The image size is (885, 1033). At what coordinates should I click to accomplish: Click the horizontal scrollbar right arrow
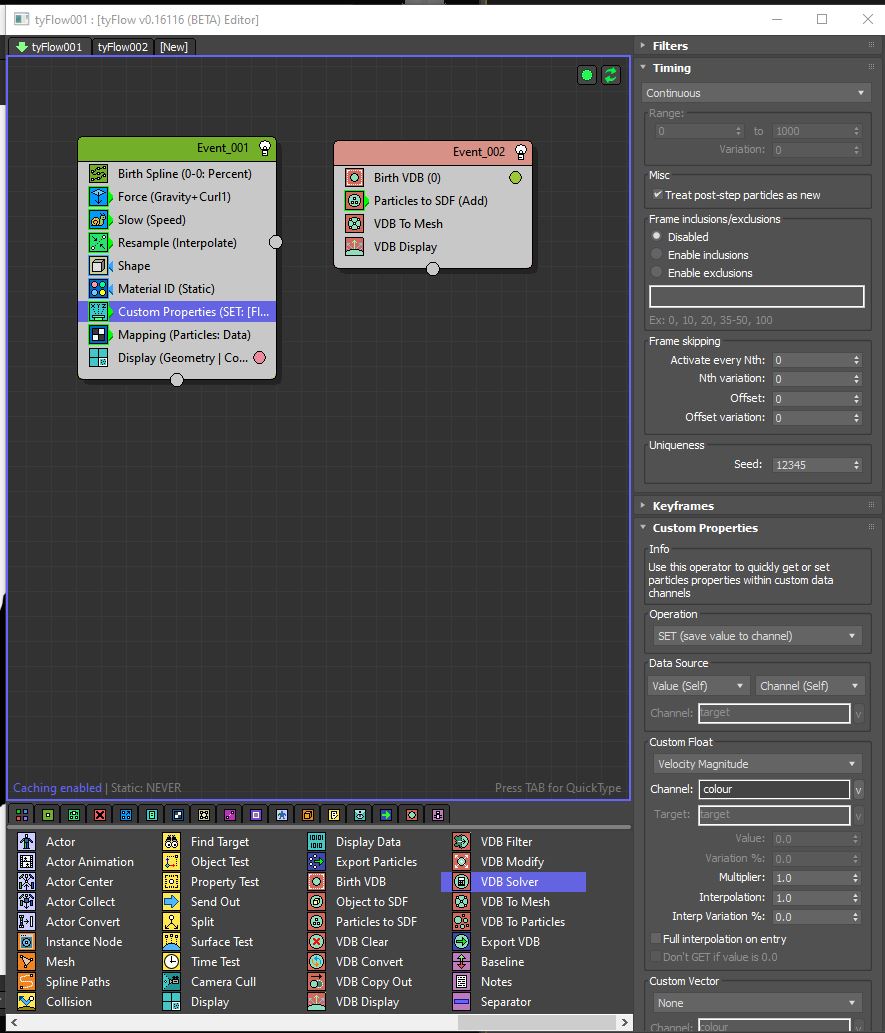[624, 1022]
